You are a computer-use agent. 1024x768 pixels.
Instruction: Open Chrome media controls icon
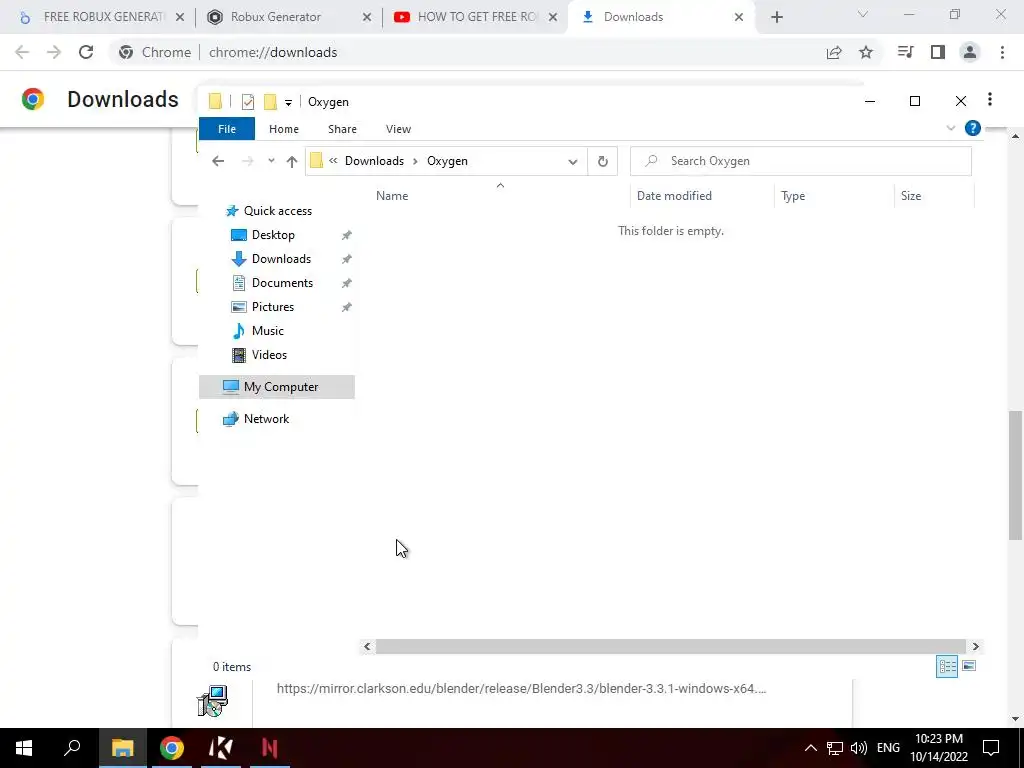pos(905,52)
